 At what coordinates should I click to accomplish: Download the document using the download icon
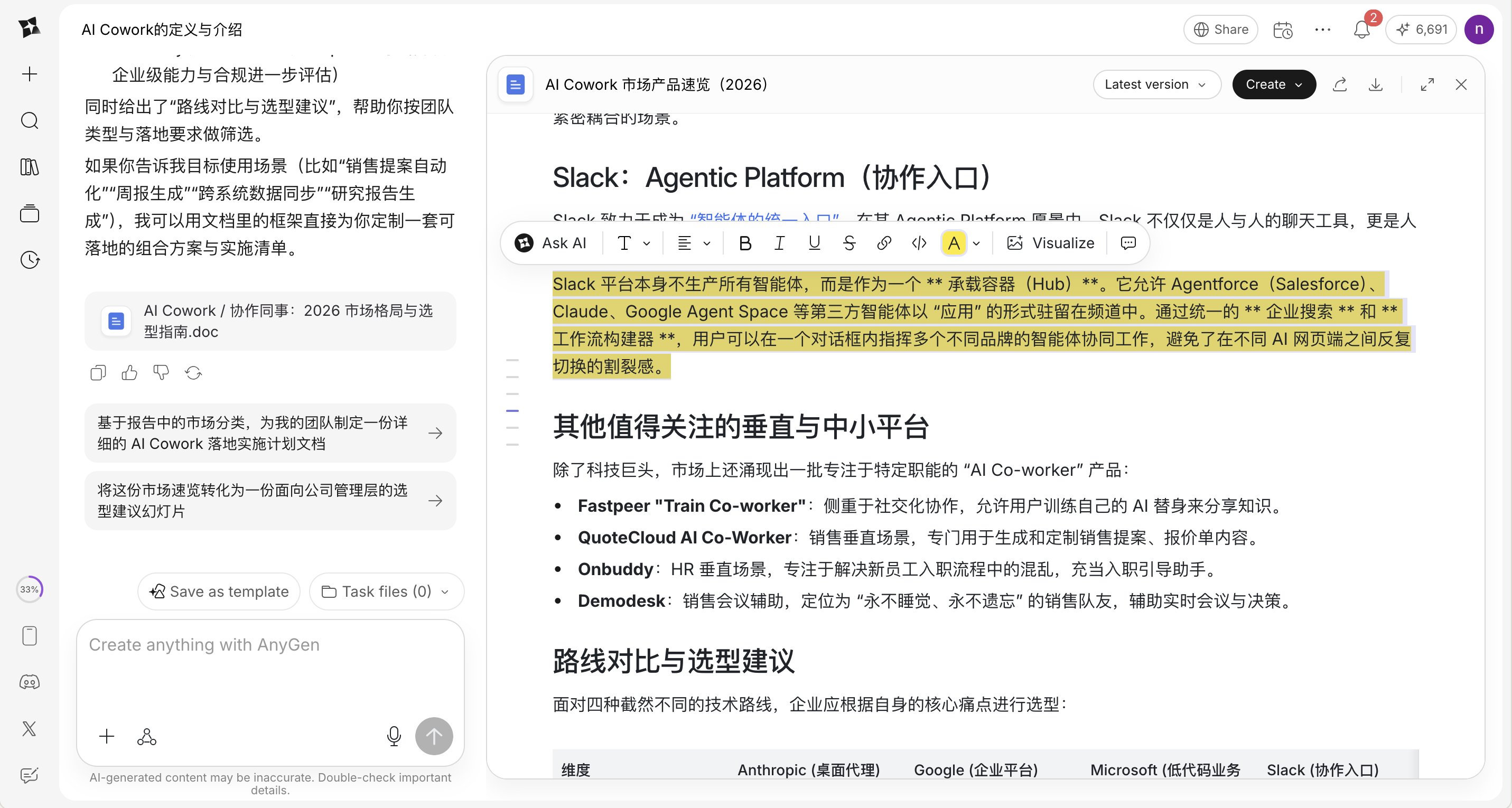click(1376, 84)
